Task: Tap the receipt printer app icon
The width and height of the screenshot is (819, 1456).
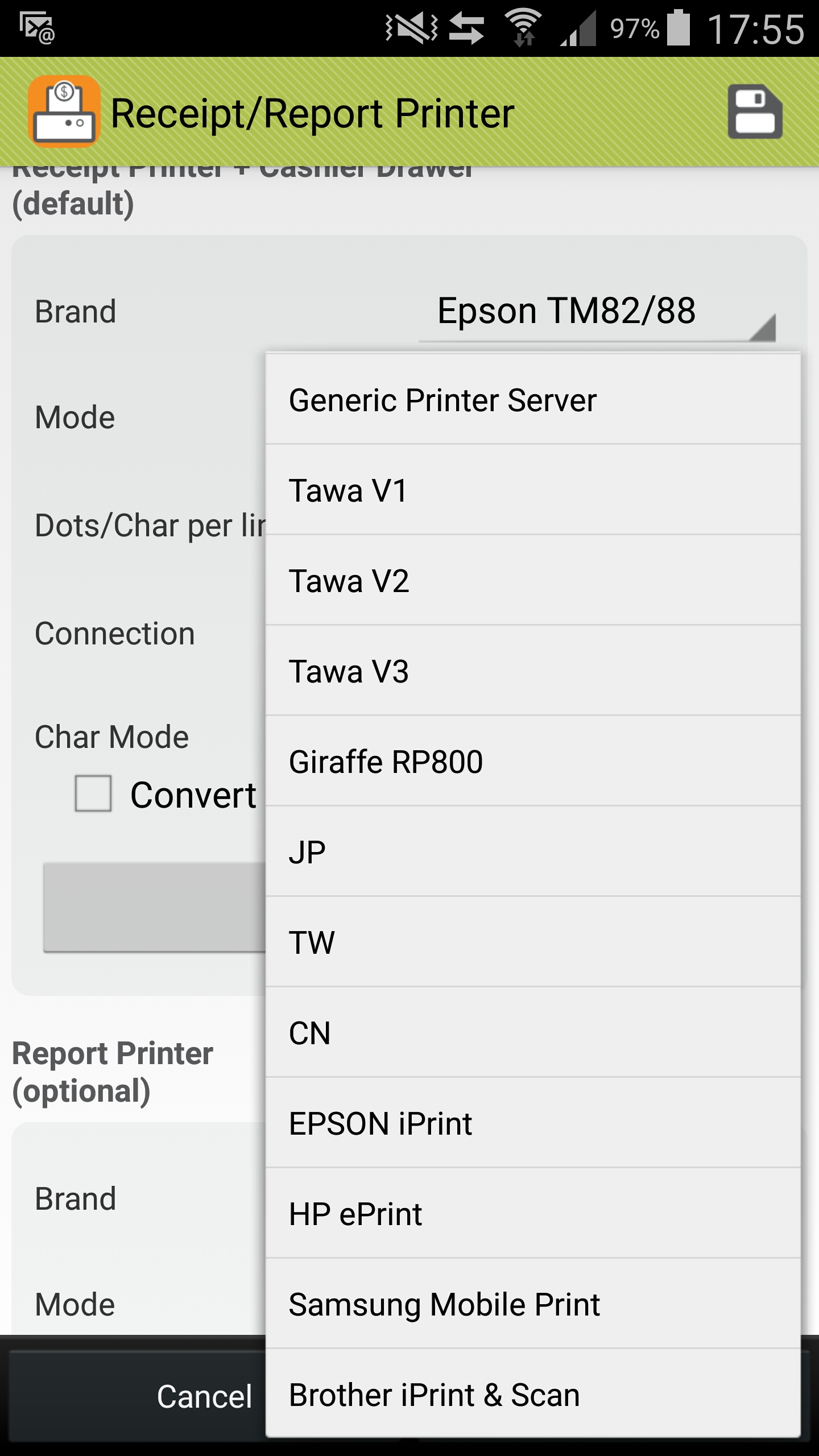Action: [64, 111]
